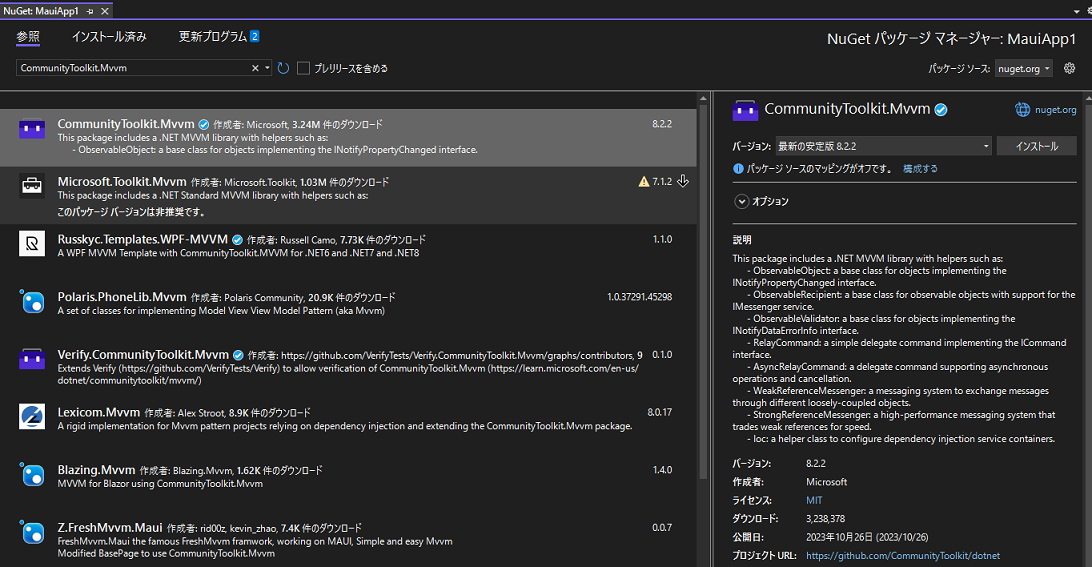Click publish date 2023年10月26日

(x=867, y=537)
